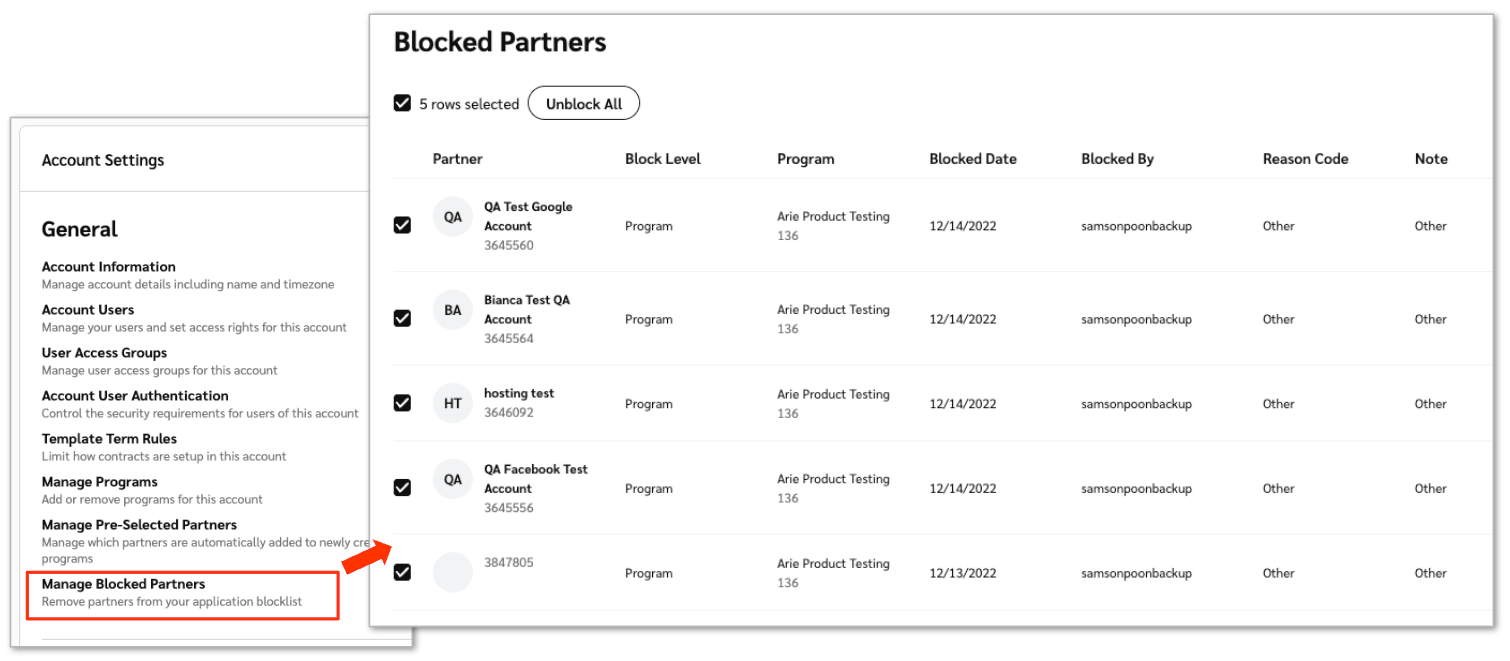Deselect the QA Facebook Test Account row

coord(402,488)
